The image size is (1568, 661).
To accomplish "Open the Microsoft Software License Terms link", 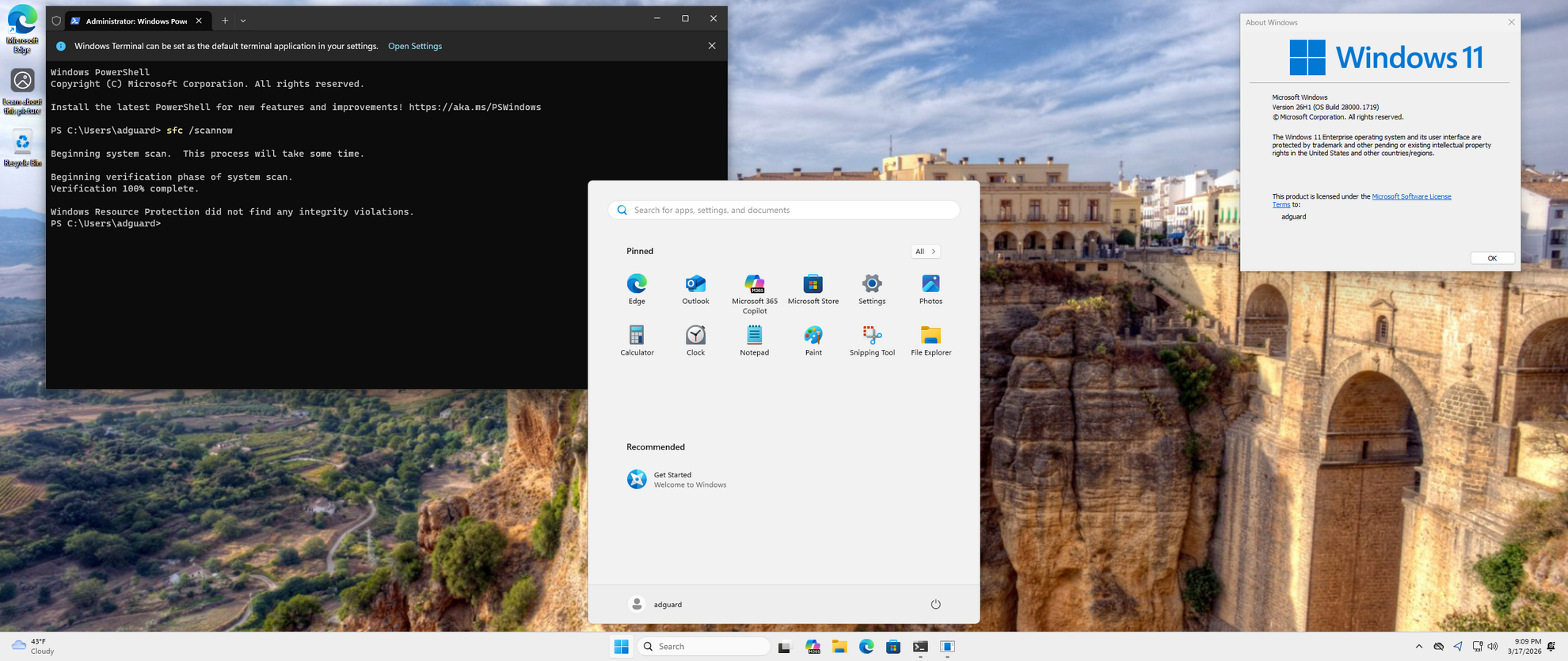I will 1410,196.
